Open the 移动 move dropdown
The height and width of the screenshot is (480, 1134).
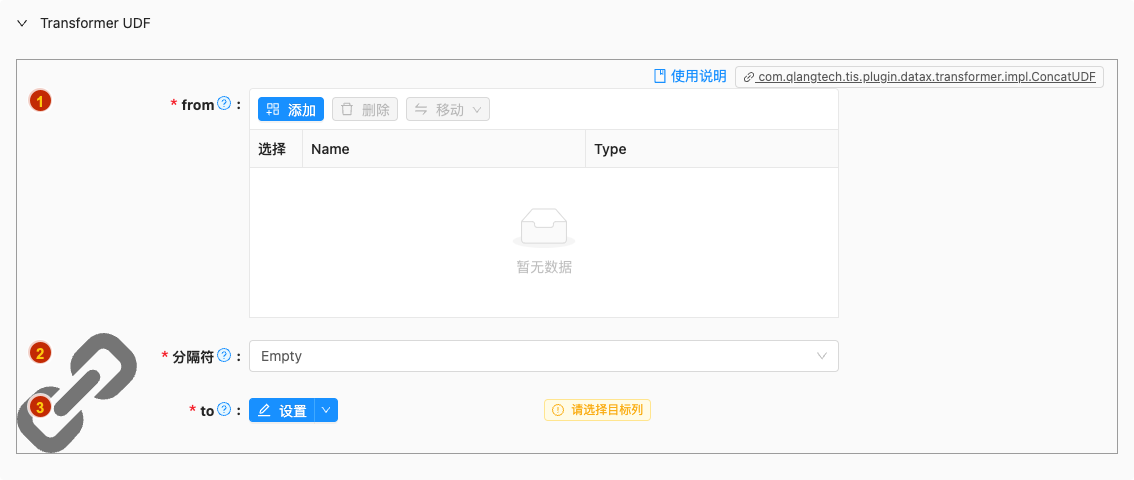(448, 109)
